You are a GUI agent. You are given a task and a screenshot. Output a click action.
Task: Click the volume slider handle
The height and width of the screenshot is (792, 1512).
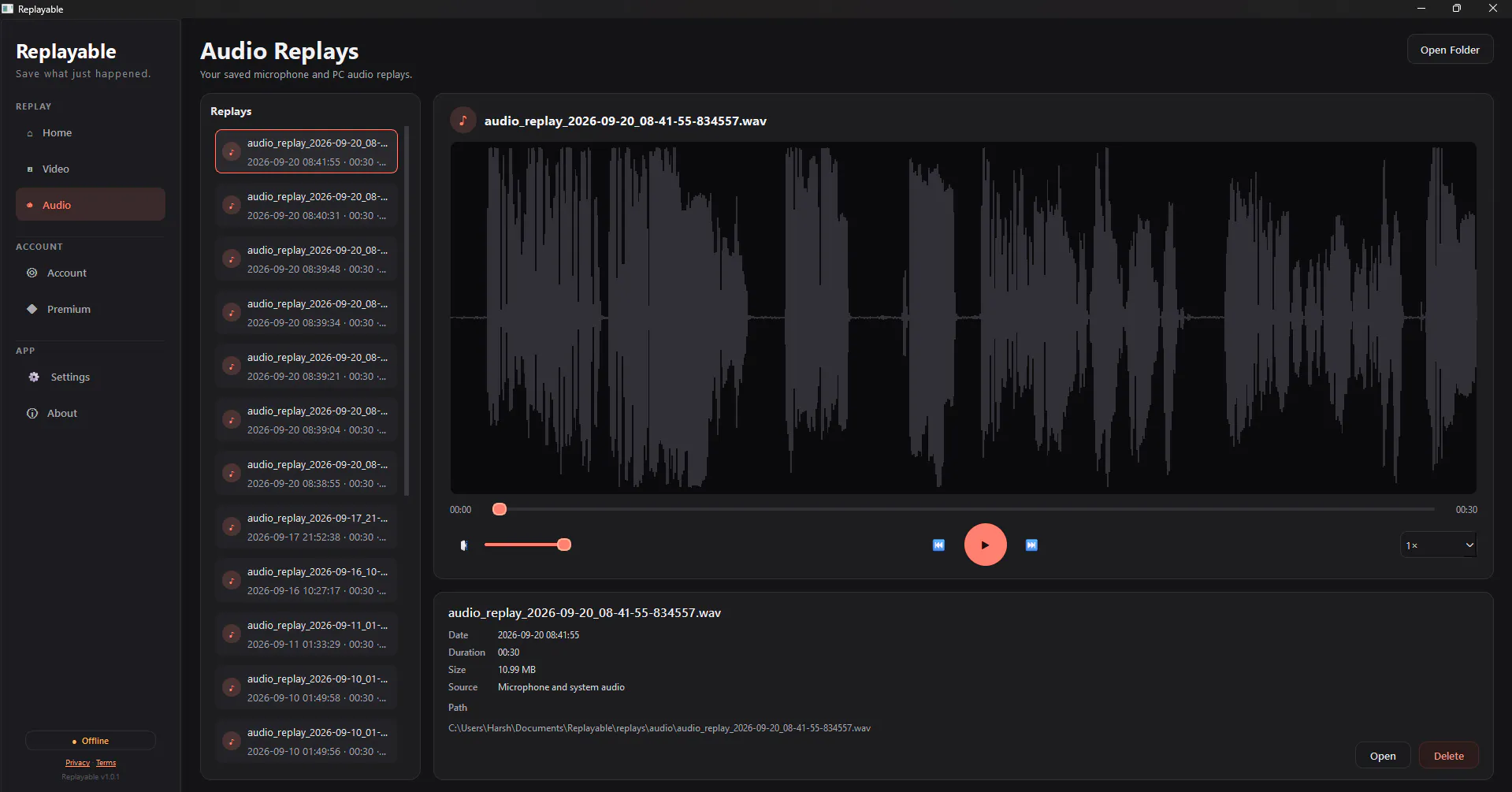click(564, 545)
